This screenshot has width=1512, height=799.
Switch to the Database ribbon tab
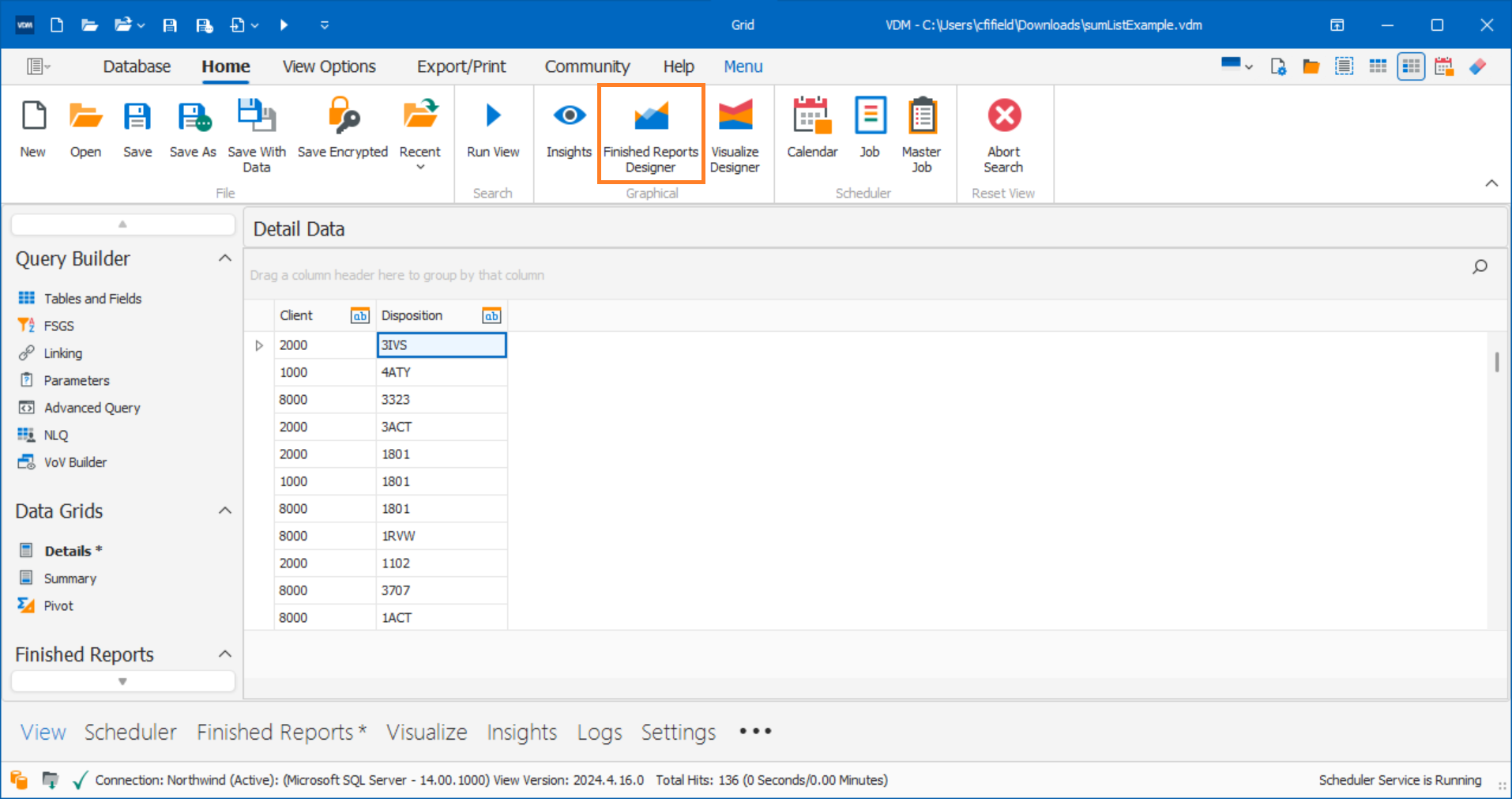(137, 66)
